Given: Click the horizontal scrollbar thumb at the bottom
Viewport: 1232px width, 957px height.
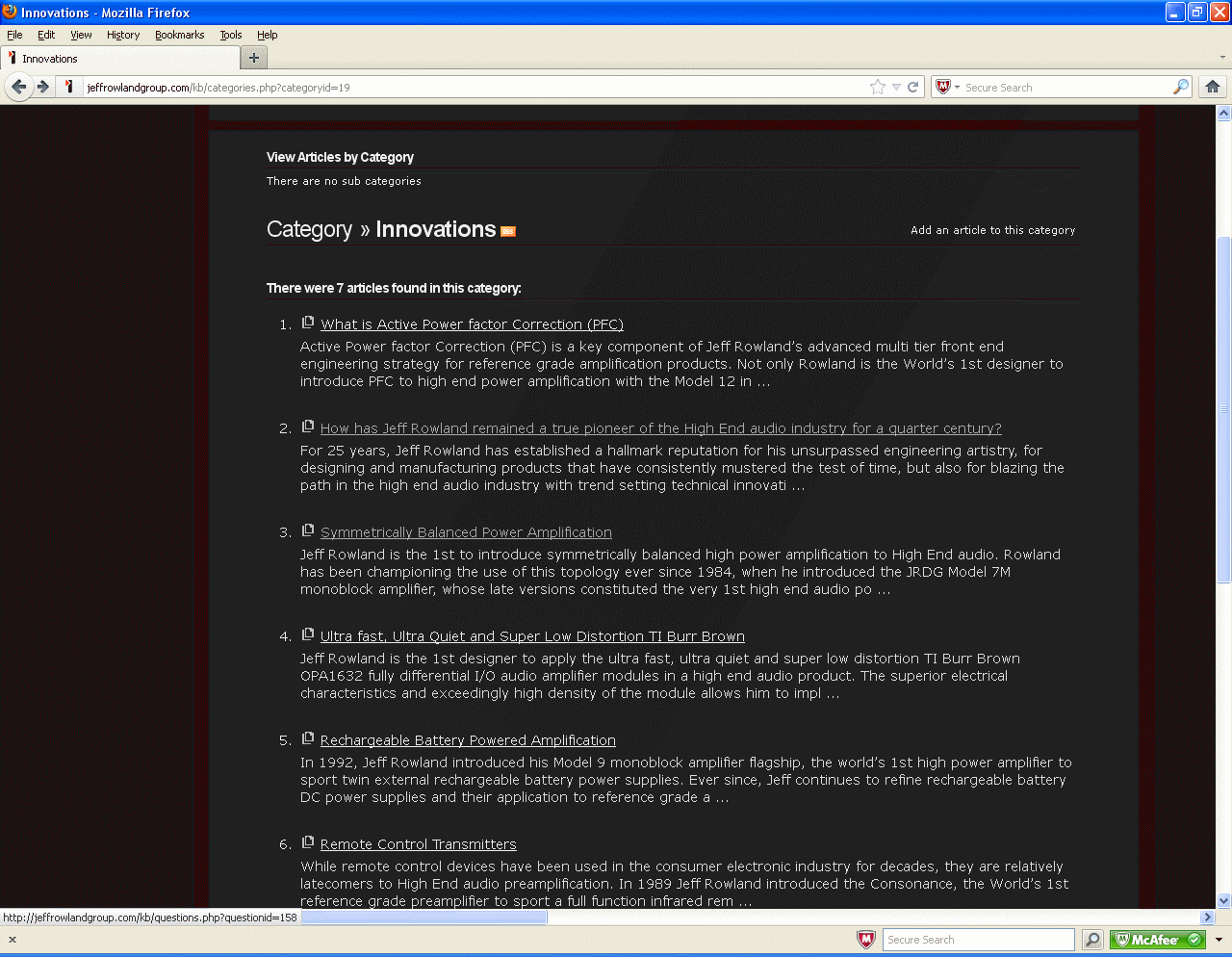Looking at the screenshot, I should [424, 918].
